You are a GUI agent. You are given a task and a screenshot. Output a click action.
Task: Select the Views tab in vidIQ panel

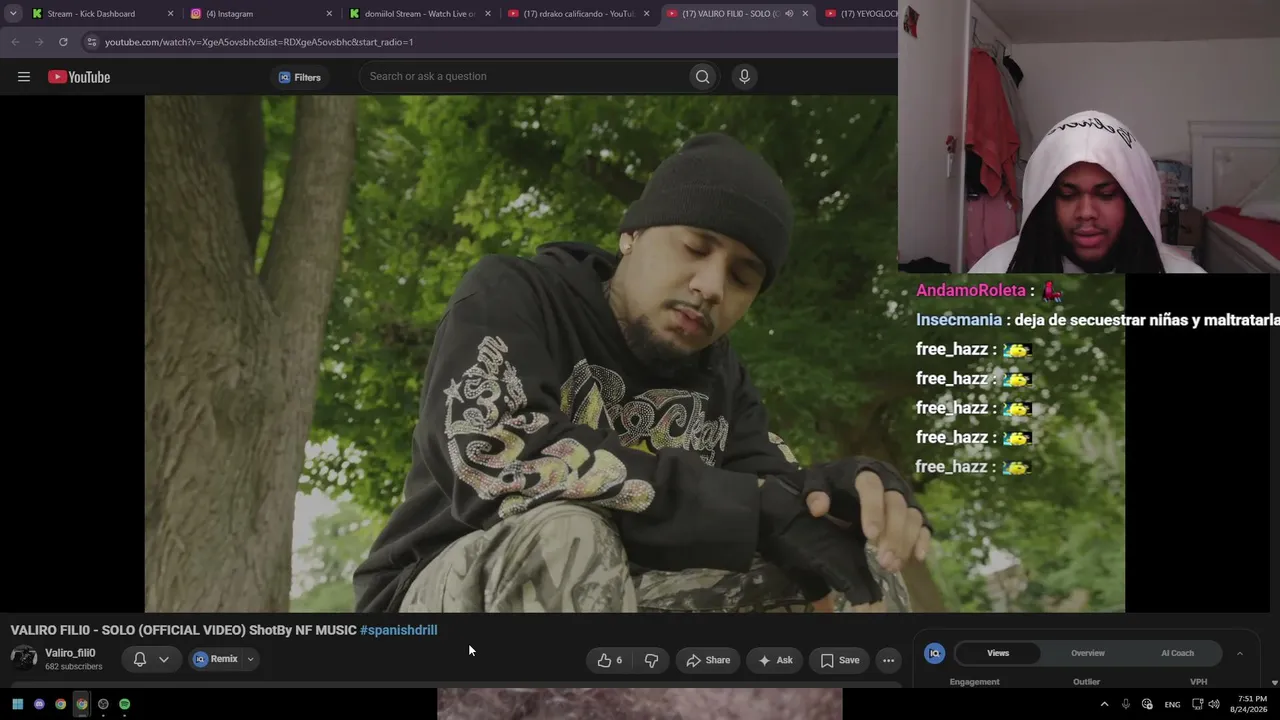998,653
